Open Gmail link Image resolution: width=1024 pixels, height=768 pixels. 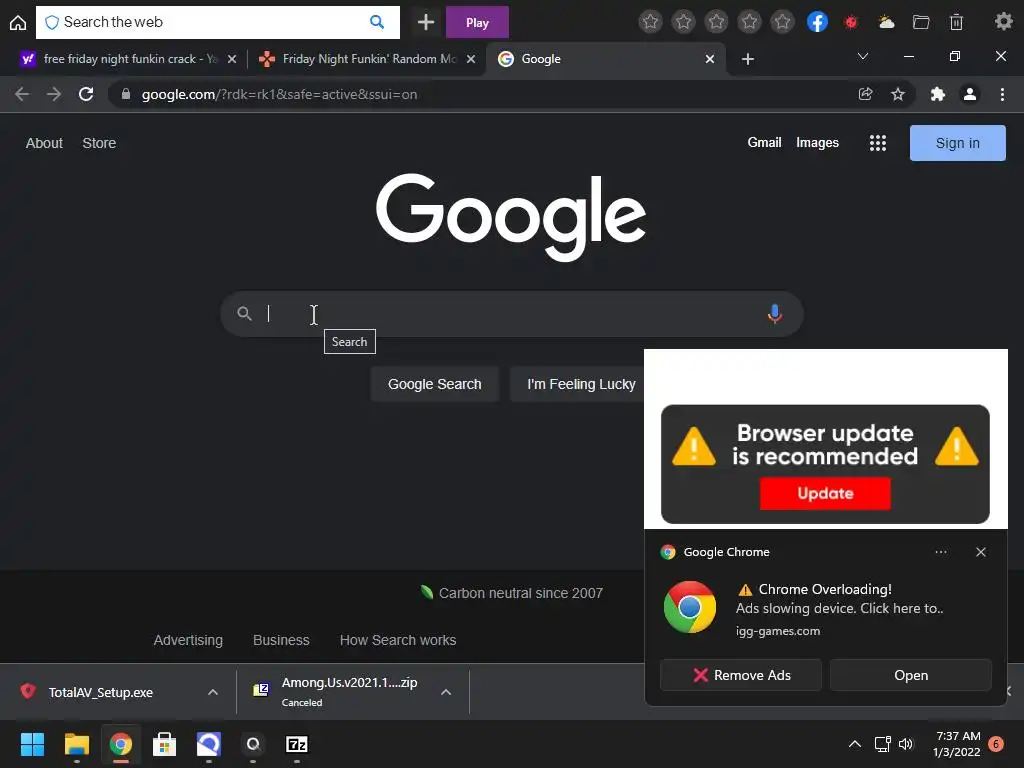[x=764, y=142]
